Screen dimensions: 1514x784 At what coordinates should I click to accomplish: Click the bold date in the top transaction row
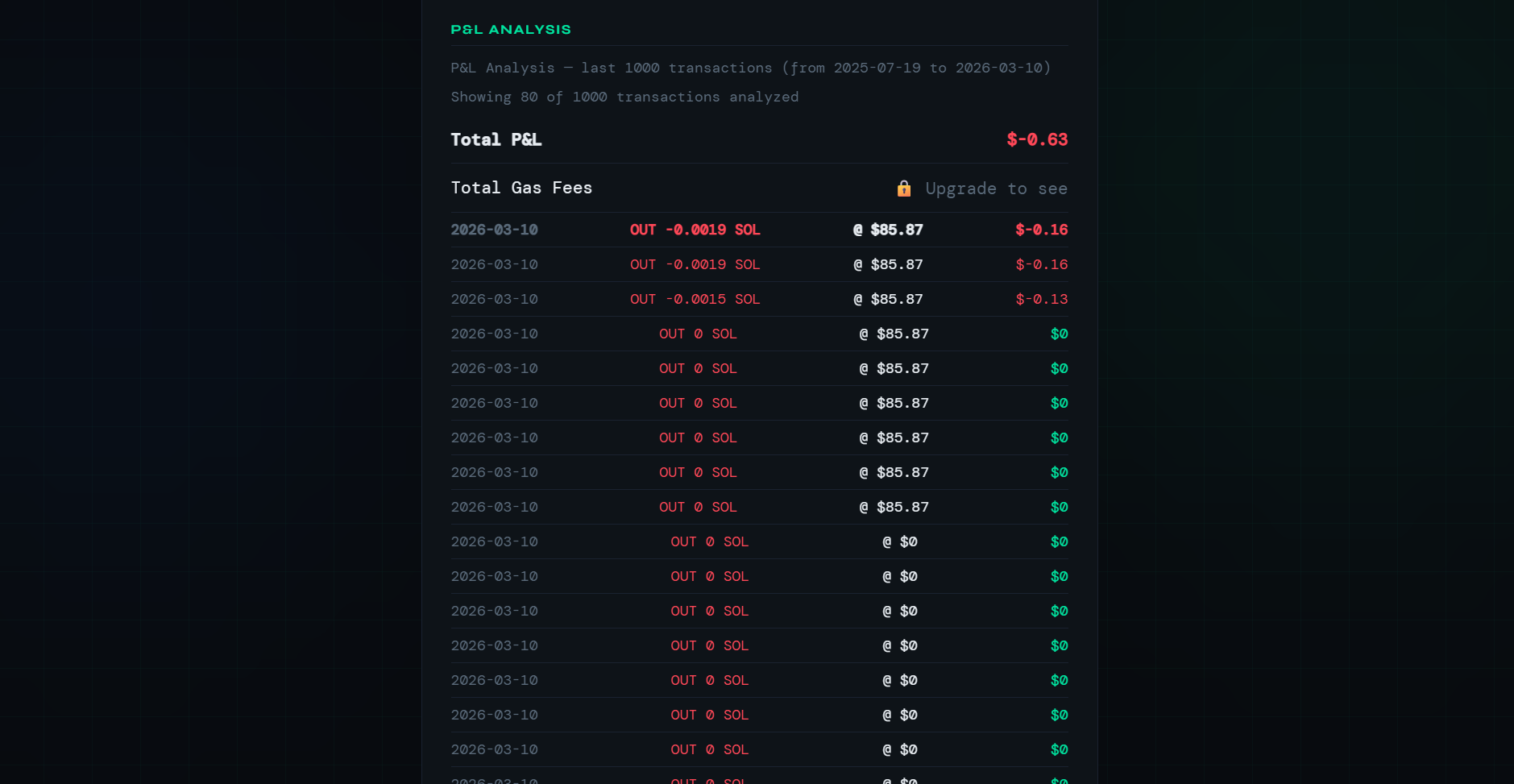[x=495, y=230]
